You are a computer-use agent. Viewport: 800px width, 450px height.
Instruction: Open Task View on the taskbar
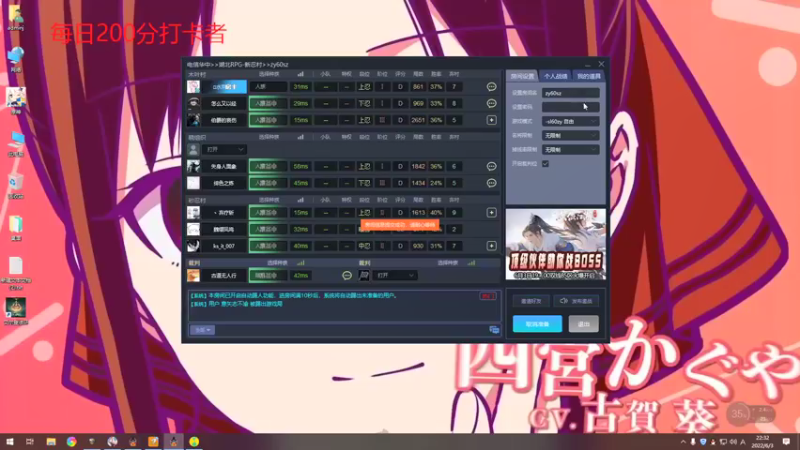coord(30,441)
